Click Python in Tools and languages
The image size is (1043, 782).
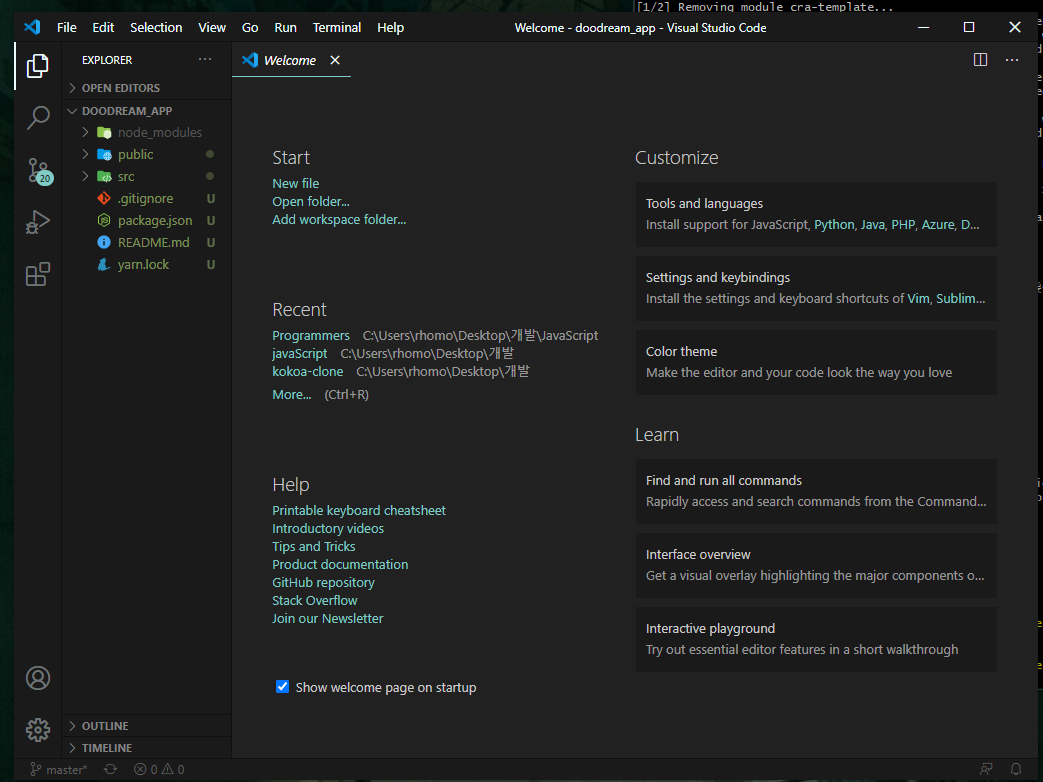[834, 225]
